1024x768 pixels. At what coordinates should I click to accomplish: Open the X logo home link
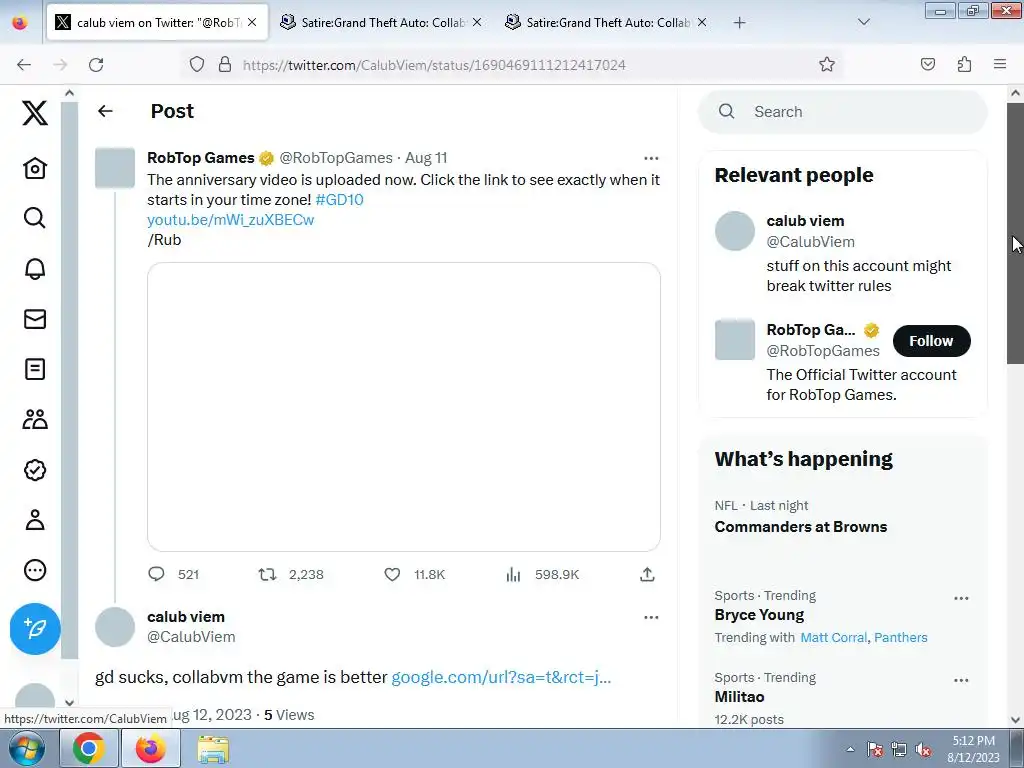(x=35, y=113)
